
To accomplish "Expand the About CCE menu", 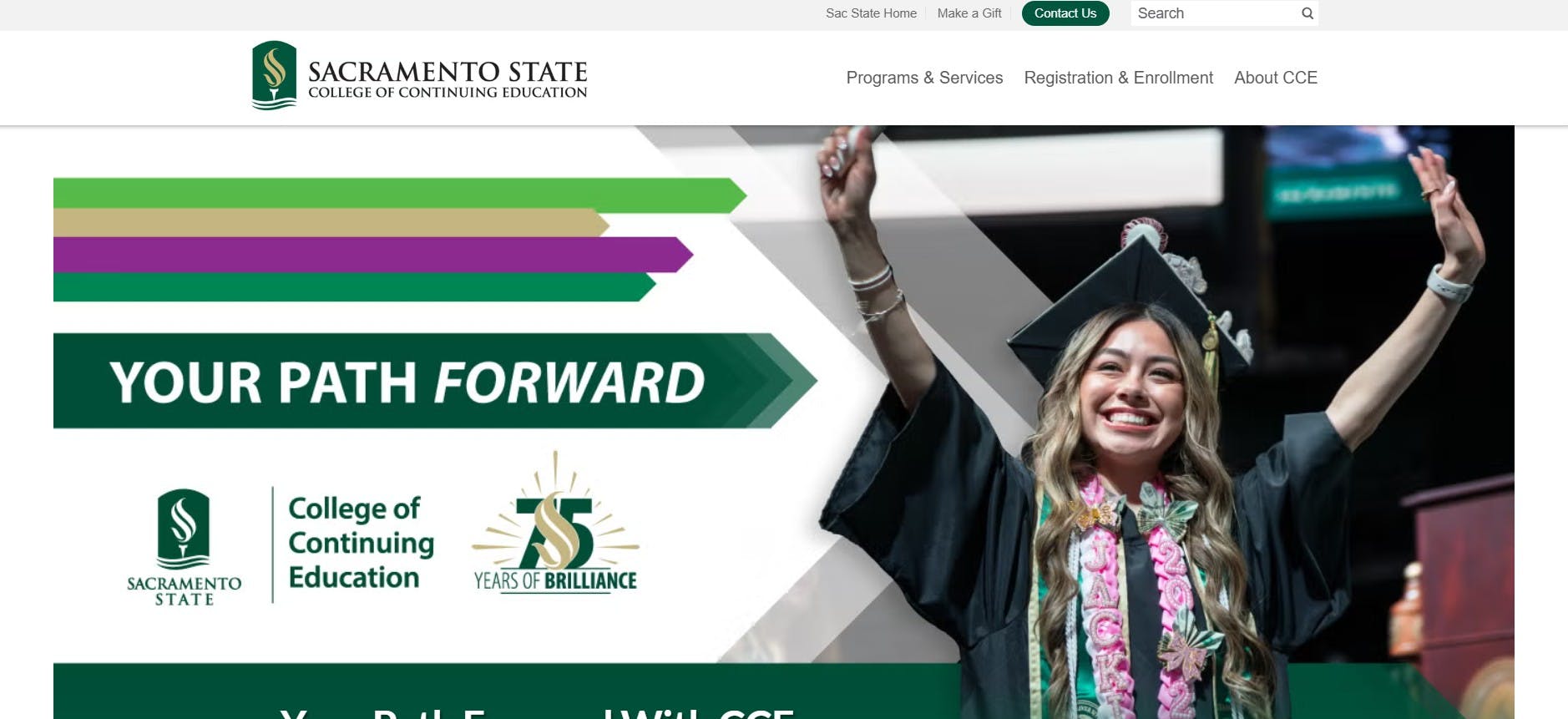I will pos(1276,78).
